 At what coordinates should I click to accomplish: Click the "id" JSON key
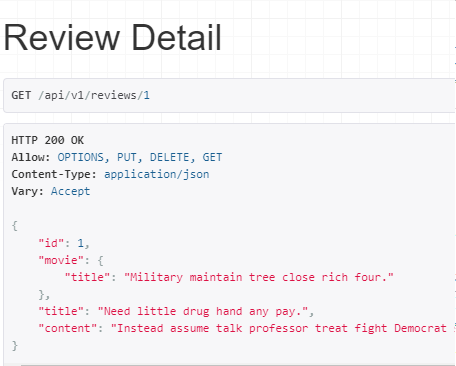click(x=51, y=243)
